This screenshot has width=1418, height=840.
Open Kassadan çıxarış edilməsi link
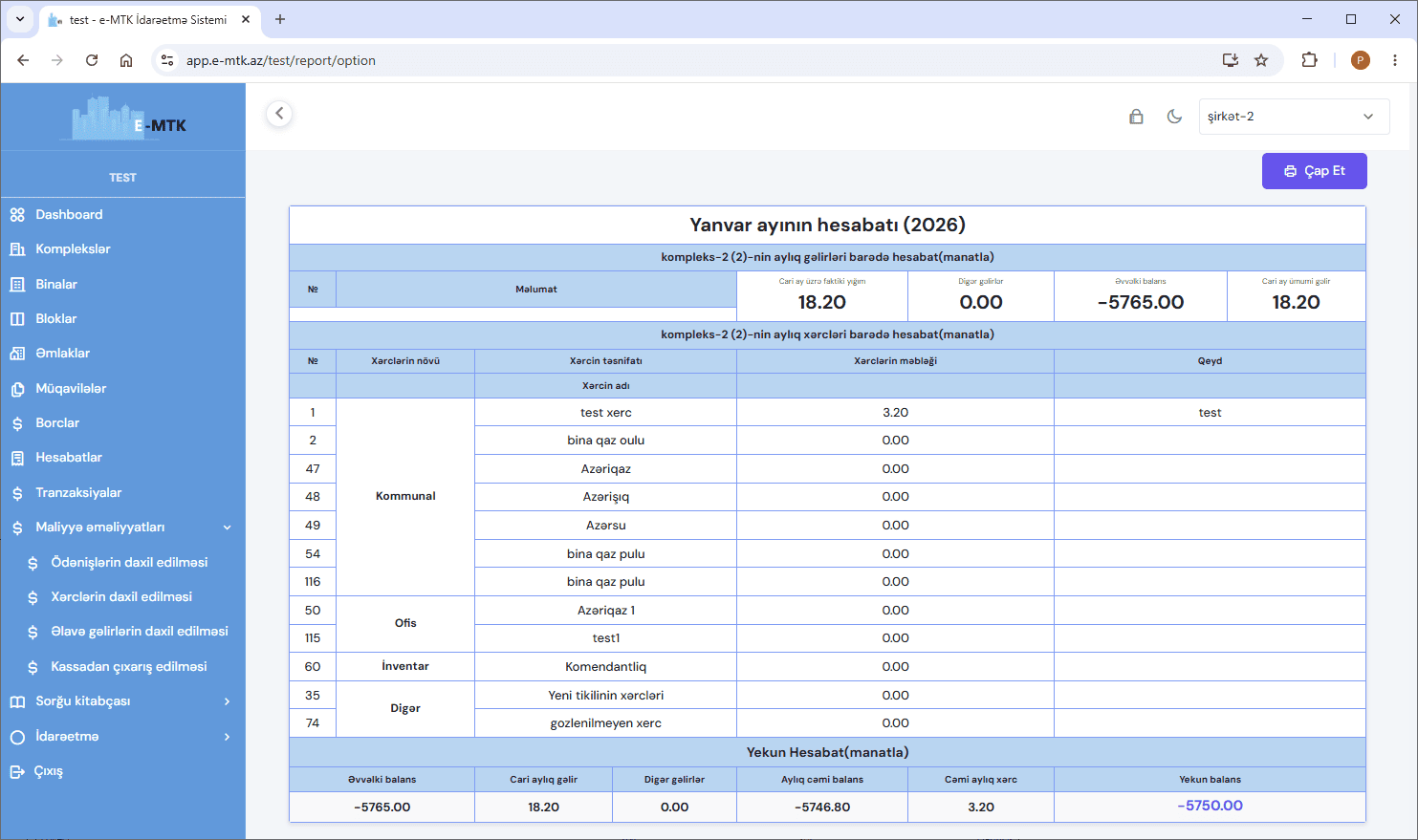point(129,666)
